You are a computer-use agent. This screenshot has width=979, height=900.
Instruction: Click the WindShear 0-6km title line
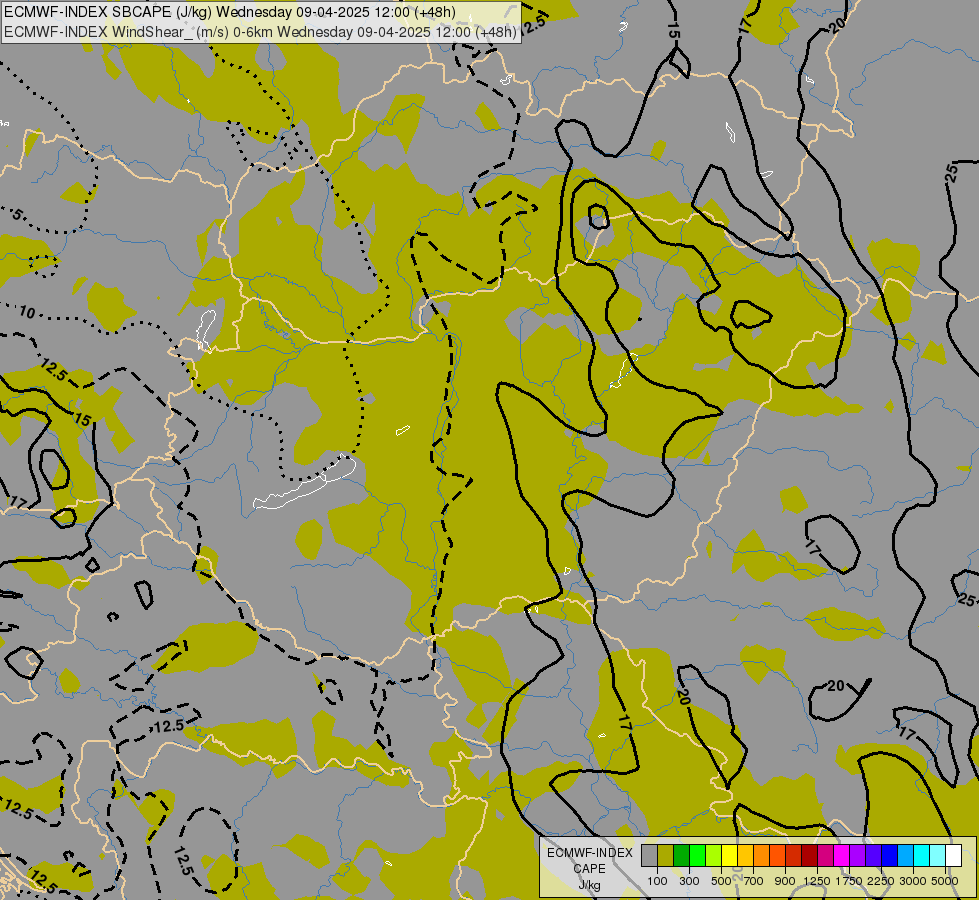click(x=260, y=32)
